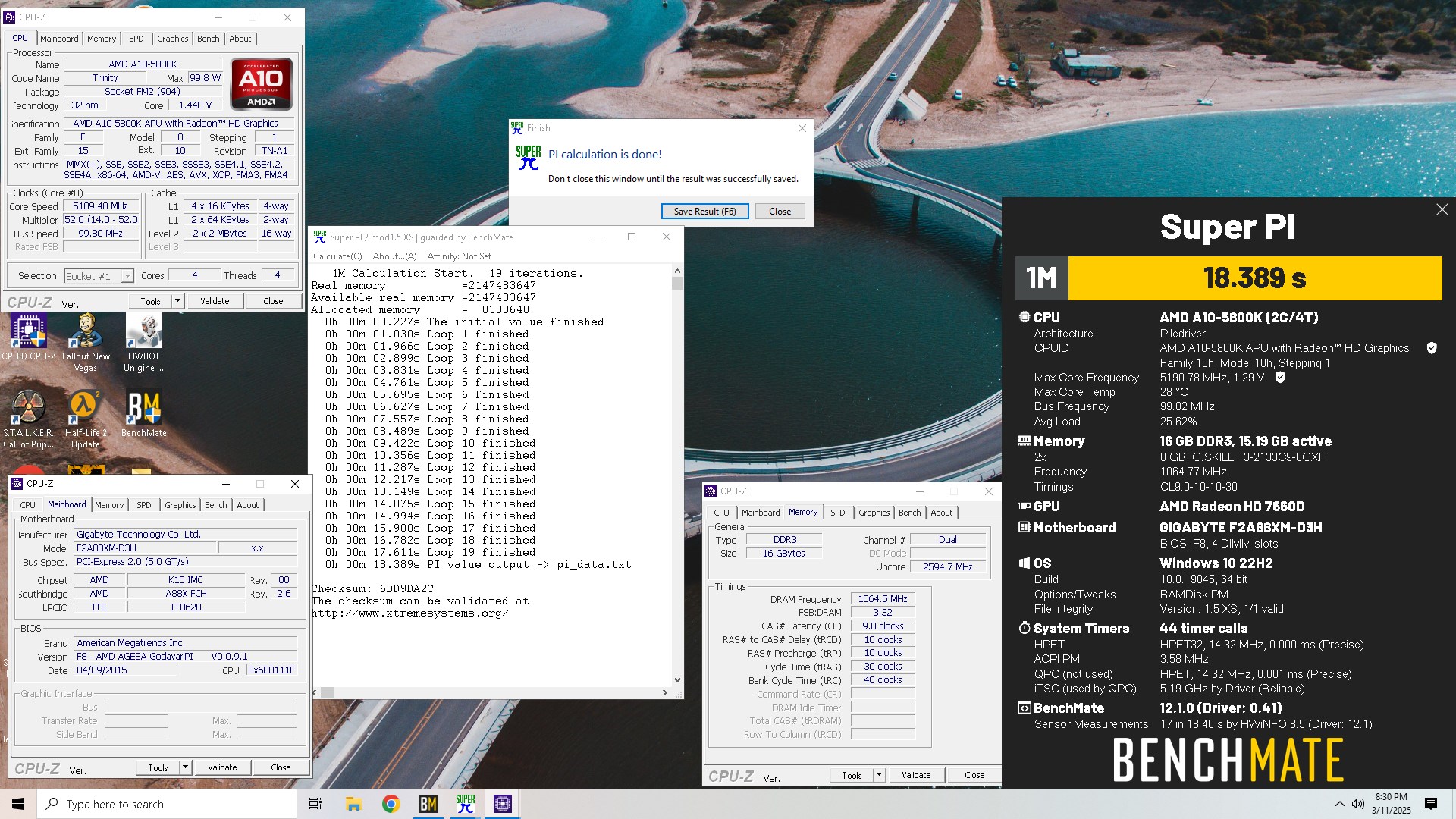Open HWBOT Unigine desktop icon
Screen dimensions: 1456x819
point(143,343)
